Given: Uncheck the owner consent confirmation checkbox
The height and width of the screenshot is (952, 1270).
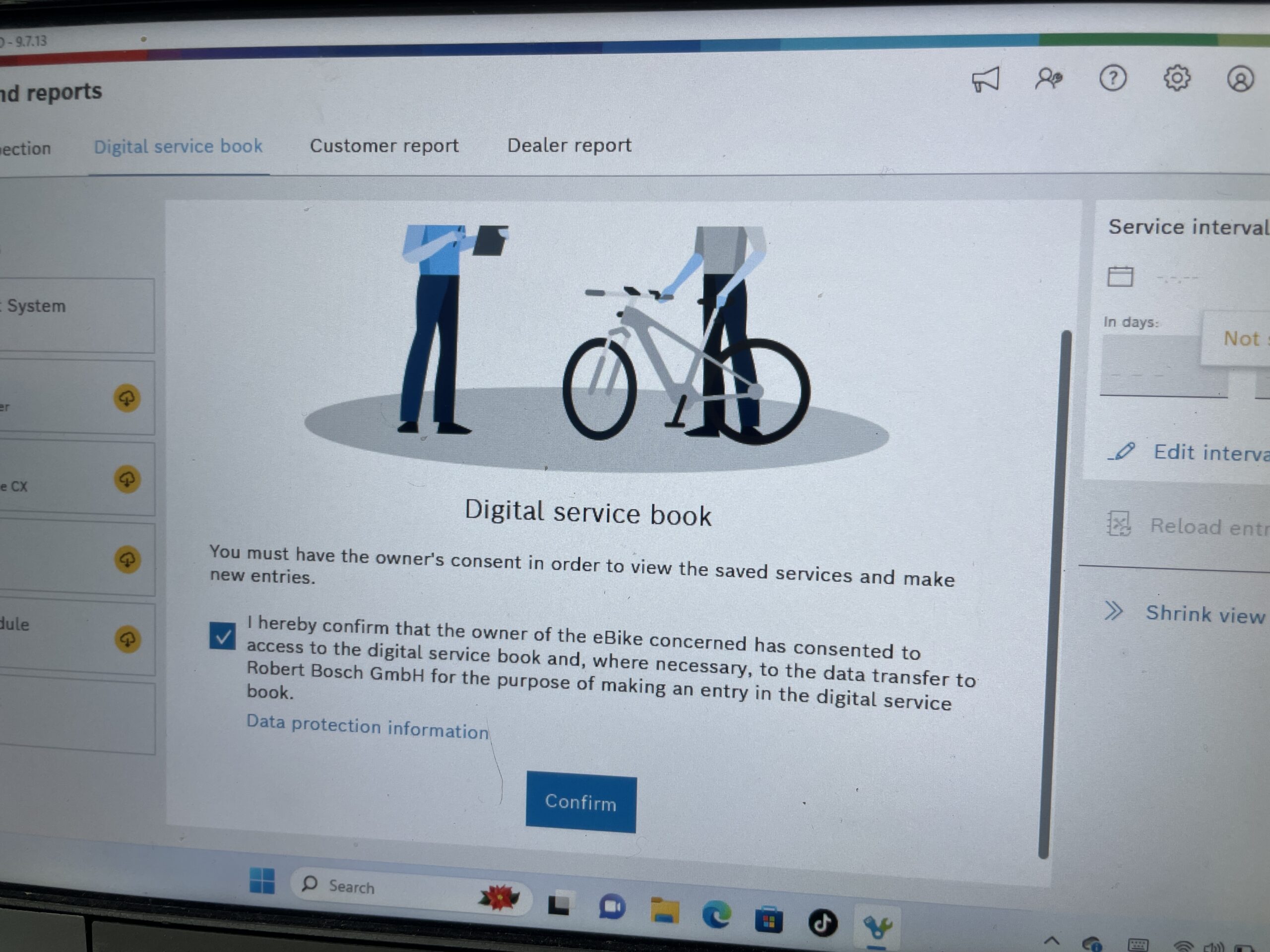Looking at the screenshot, I should (222, 636).
